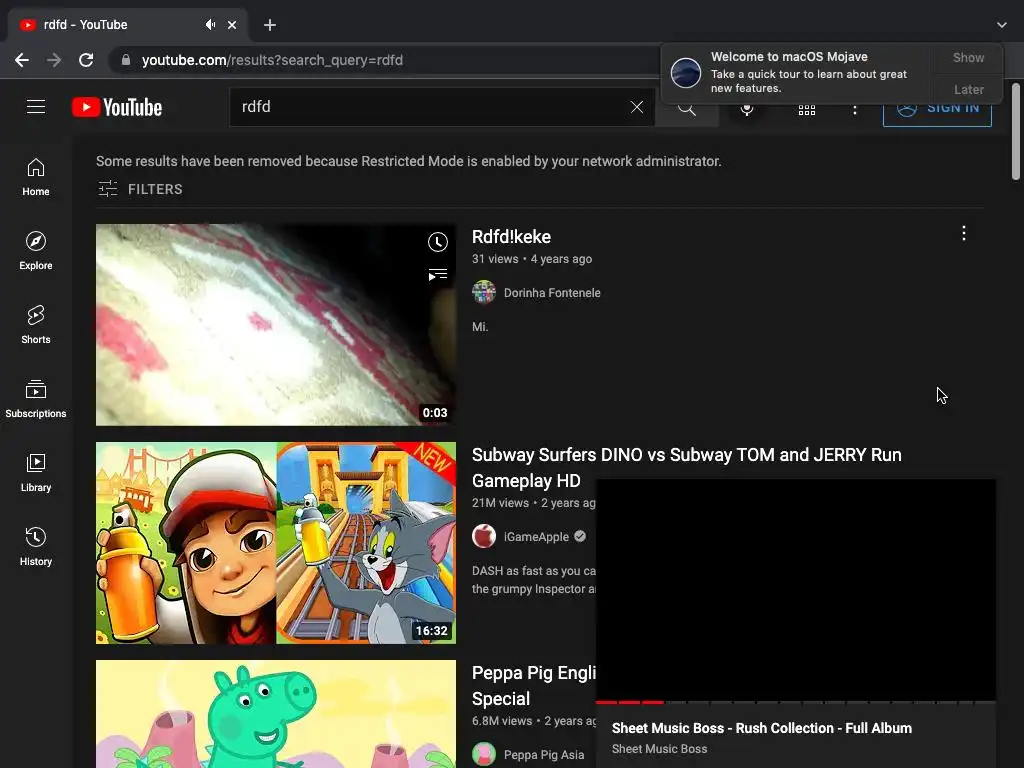Viewport: 1024px width, 768px height.
Task: Add Rdfd!keke to queue
Action: 438,274
